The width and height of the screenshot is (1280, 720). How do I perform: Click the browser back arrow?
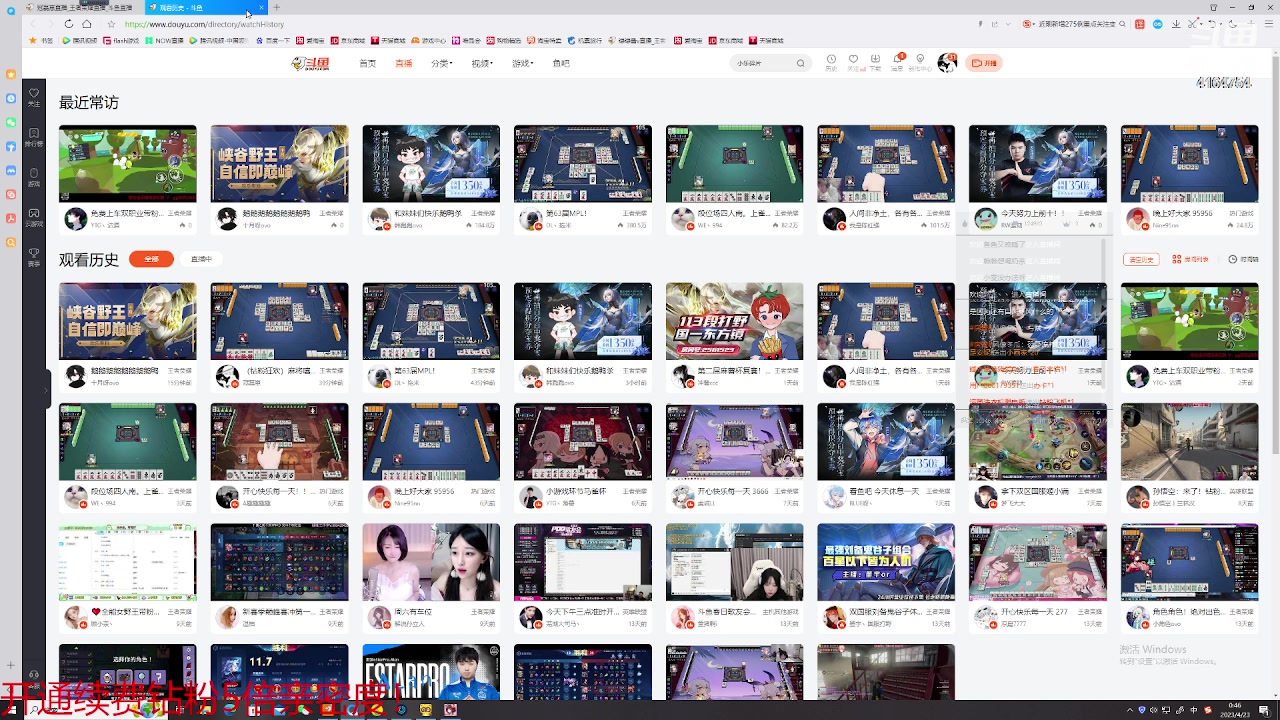(32, 24)
